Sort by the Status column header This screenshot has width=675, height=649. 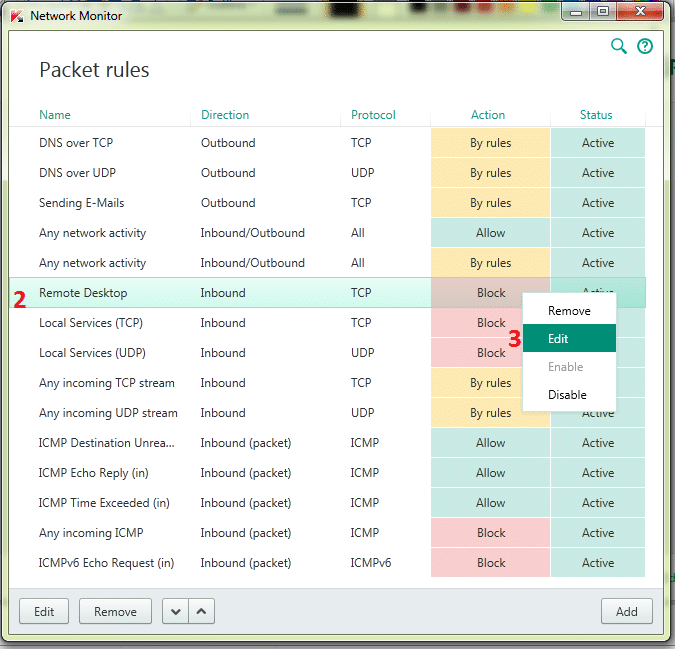pyautogui.click(x=596, y=115)
